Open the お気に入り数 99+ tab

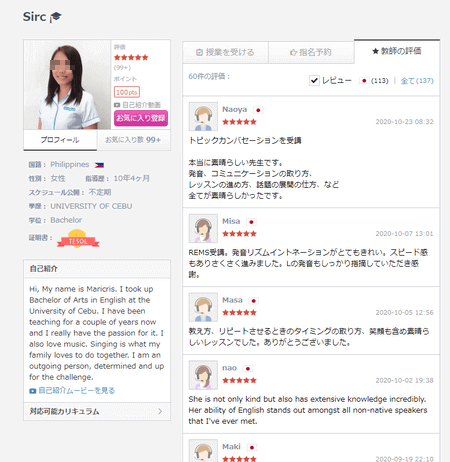133,140
